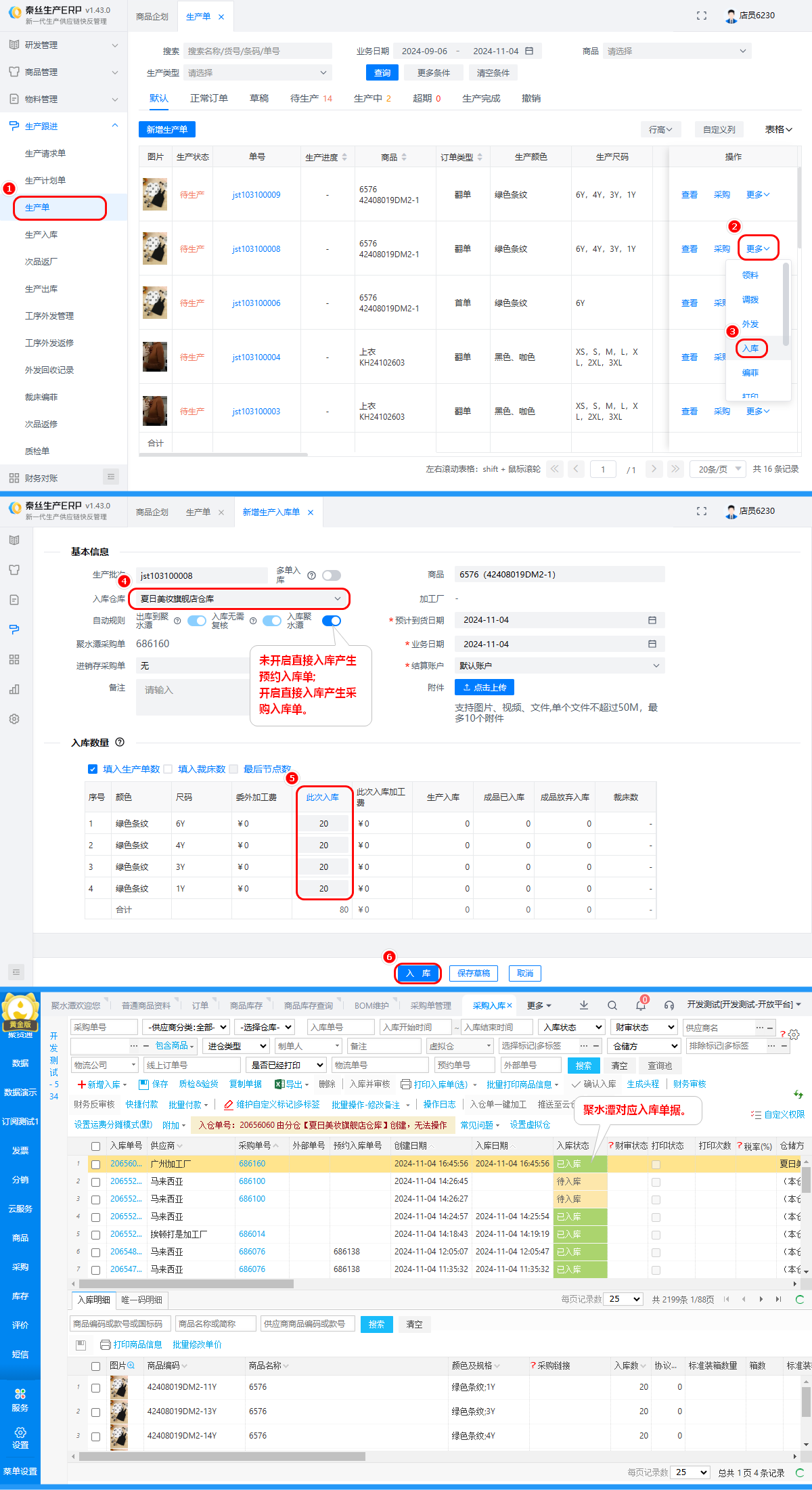Open the 入库状态 filter dropdown
The width and height of the screenshot is (812, 1490).
coord(572,1027)
